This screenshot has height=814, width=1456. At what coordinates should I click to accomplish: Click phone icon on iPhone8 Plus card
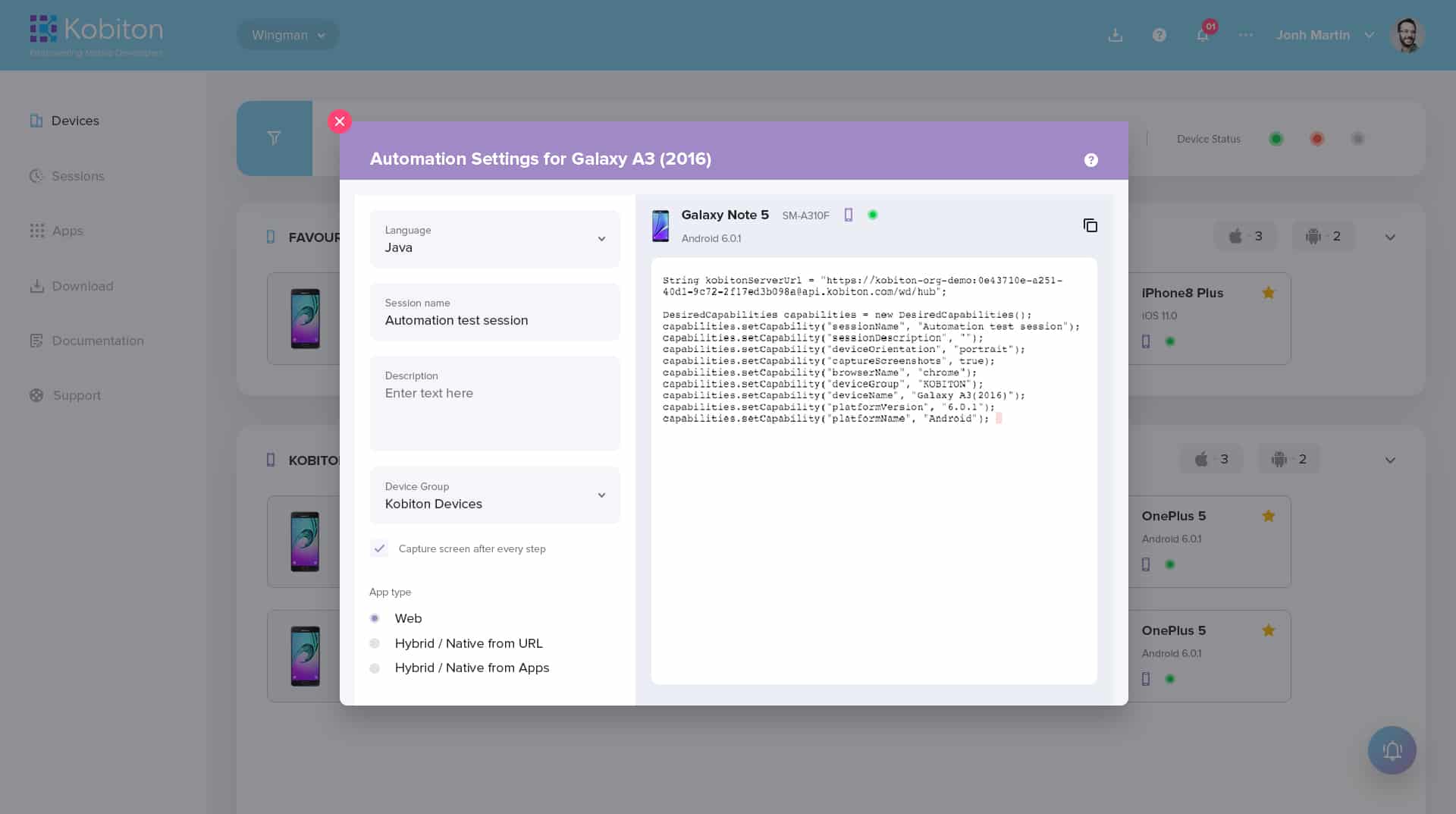(1146, 341)
